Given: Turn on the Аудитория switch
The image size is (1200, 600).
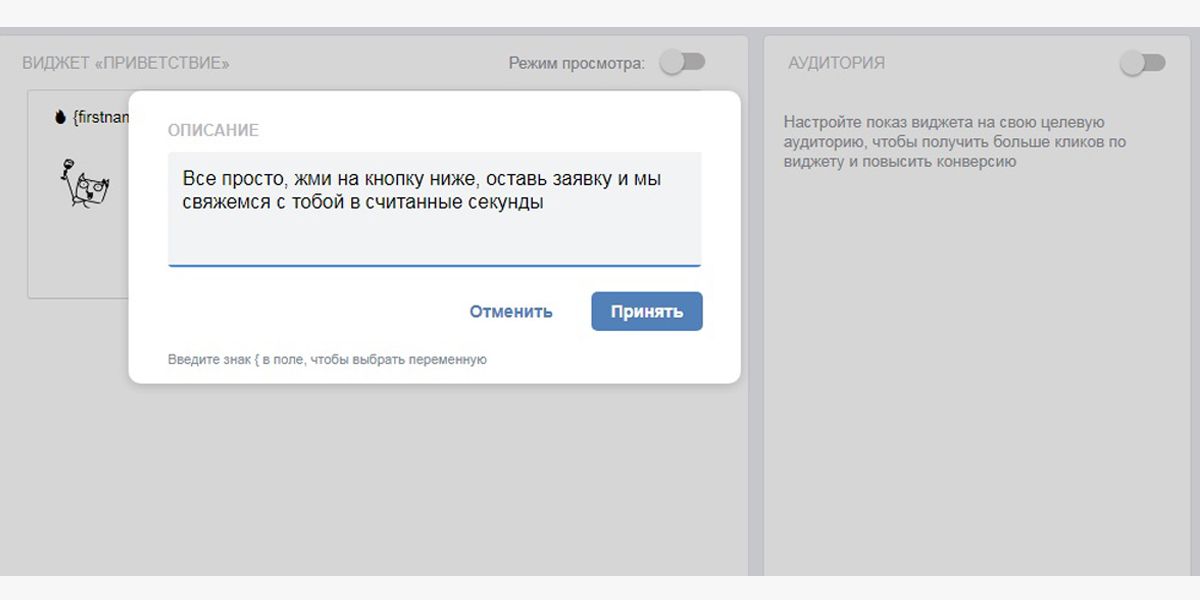Looking at the screenshot, I should (x=1142, y=63).
